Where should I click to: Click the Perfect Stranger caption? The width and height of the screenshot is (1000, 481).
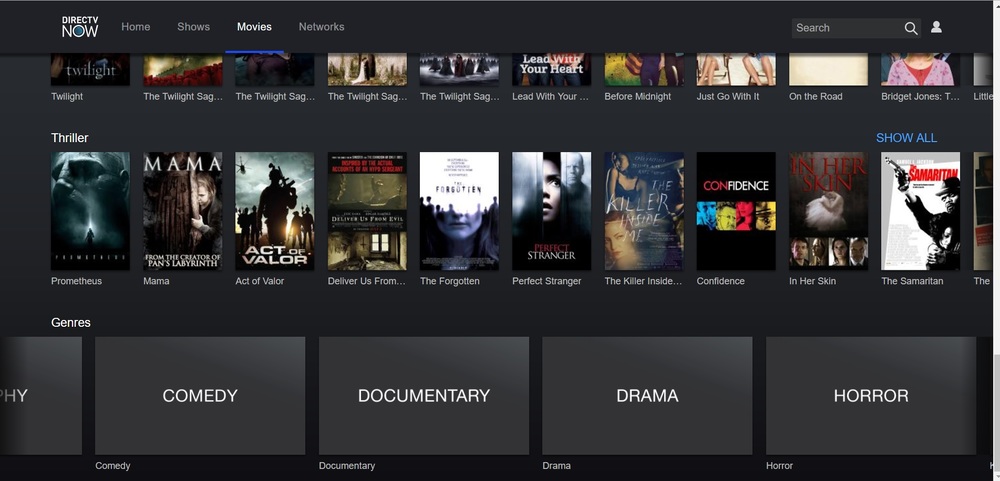click(547, 281)
